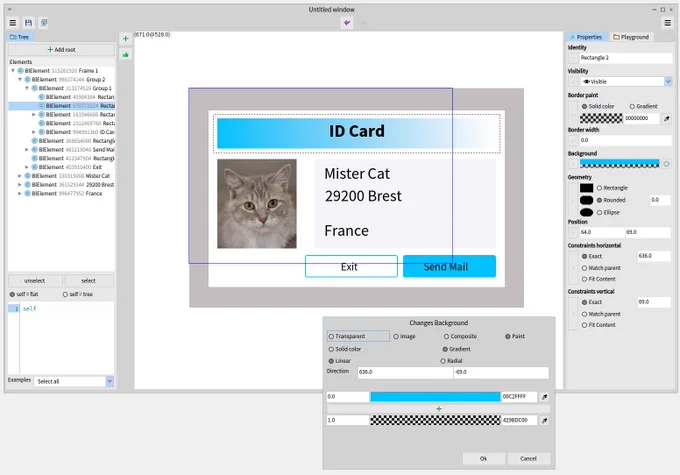Click the class icon of Mister Cat row
680x475 pixels.
click(27, 176)
